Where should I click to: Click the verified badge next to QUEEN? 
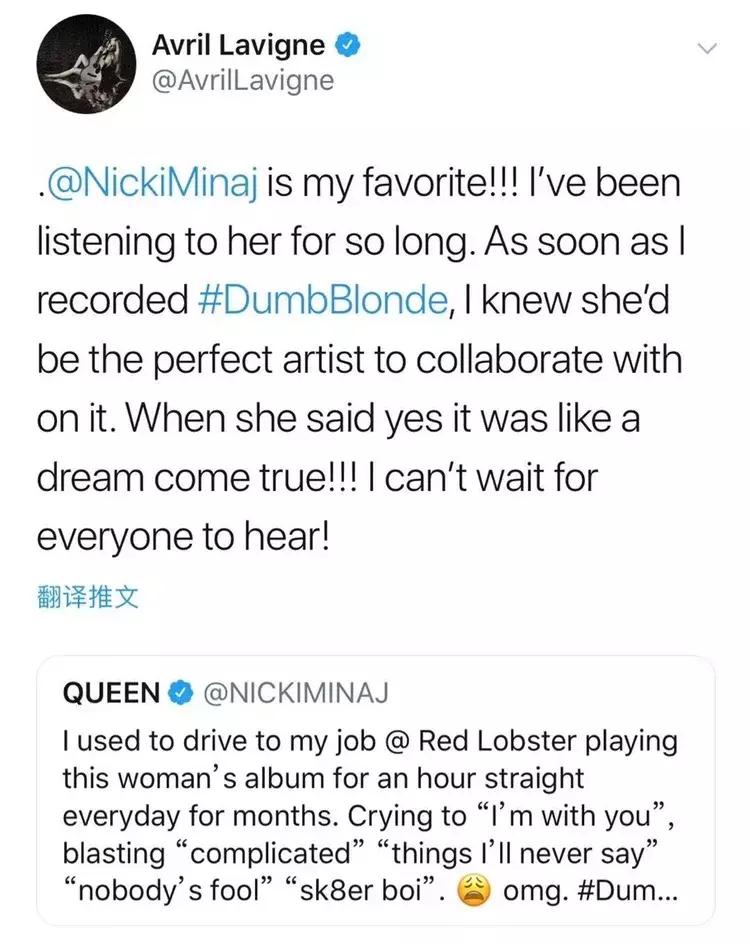click(182, 692)
